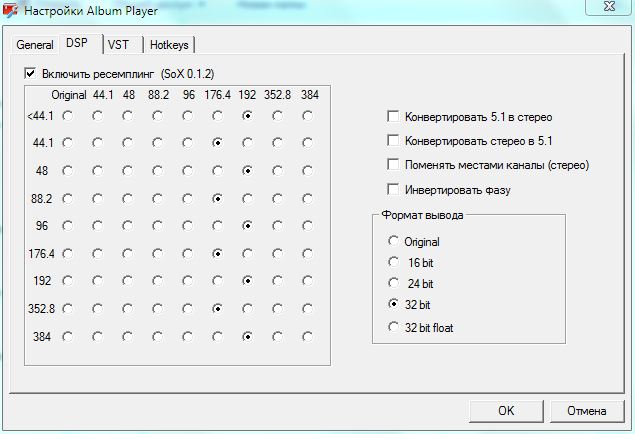Click the Album Player title bar icon
This screenshot has width=635, height=434.
[x=10, y=10]
